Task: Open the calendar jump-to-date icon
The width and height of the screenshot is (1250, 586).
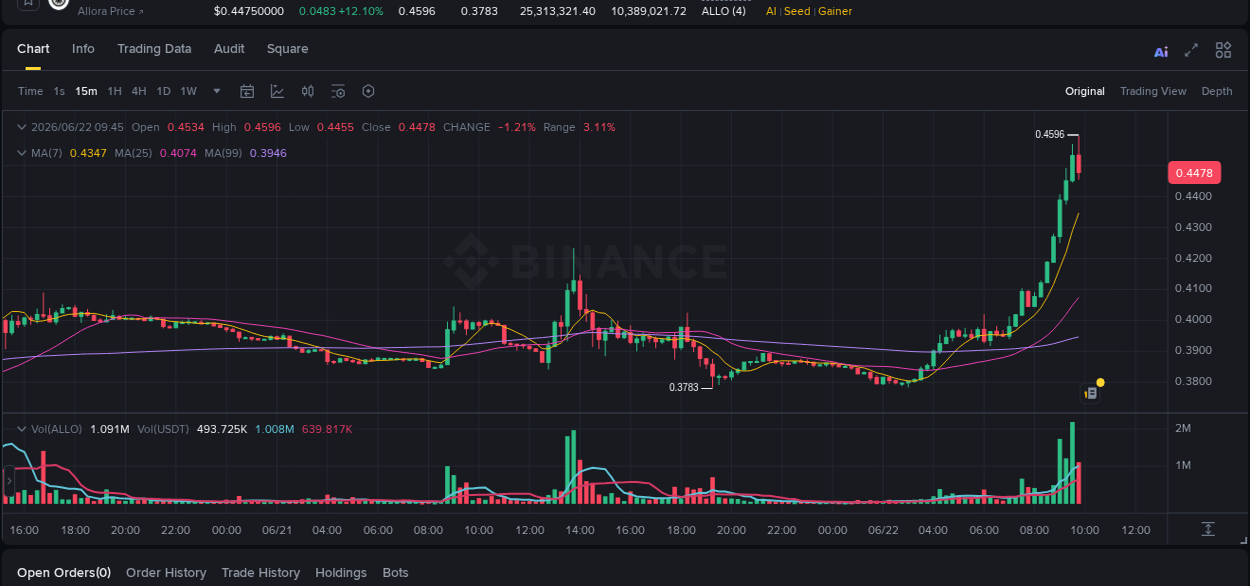Action: (x=247, y=91)
